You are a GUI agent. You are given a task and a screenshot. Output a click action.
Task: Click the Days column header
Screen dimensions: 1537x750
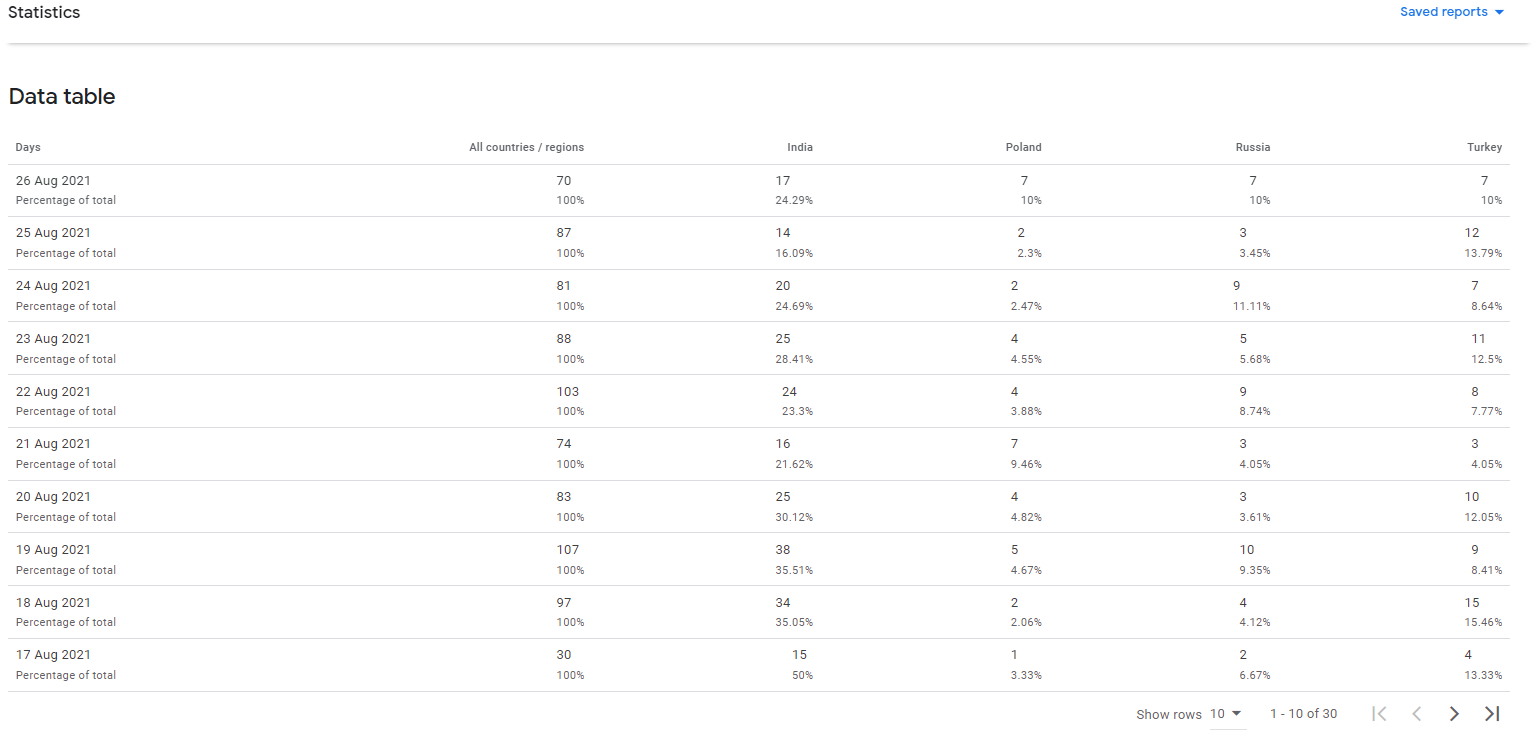28,147
